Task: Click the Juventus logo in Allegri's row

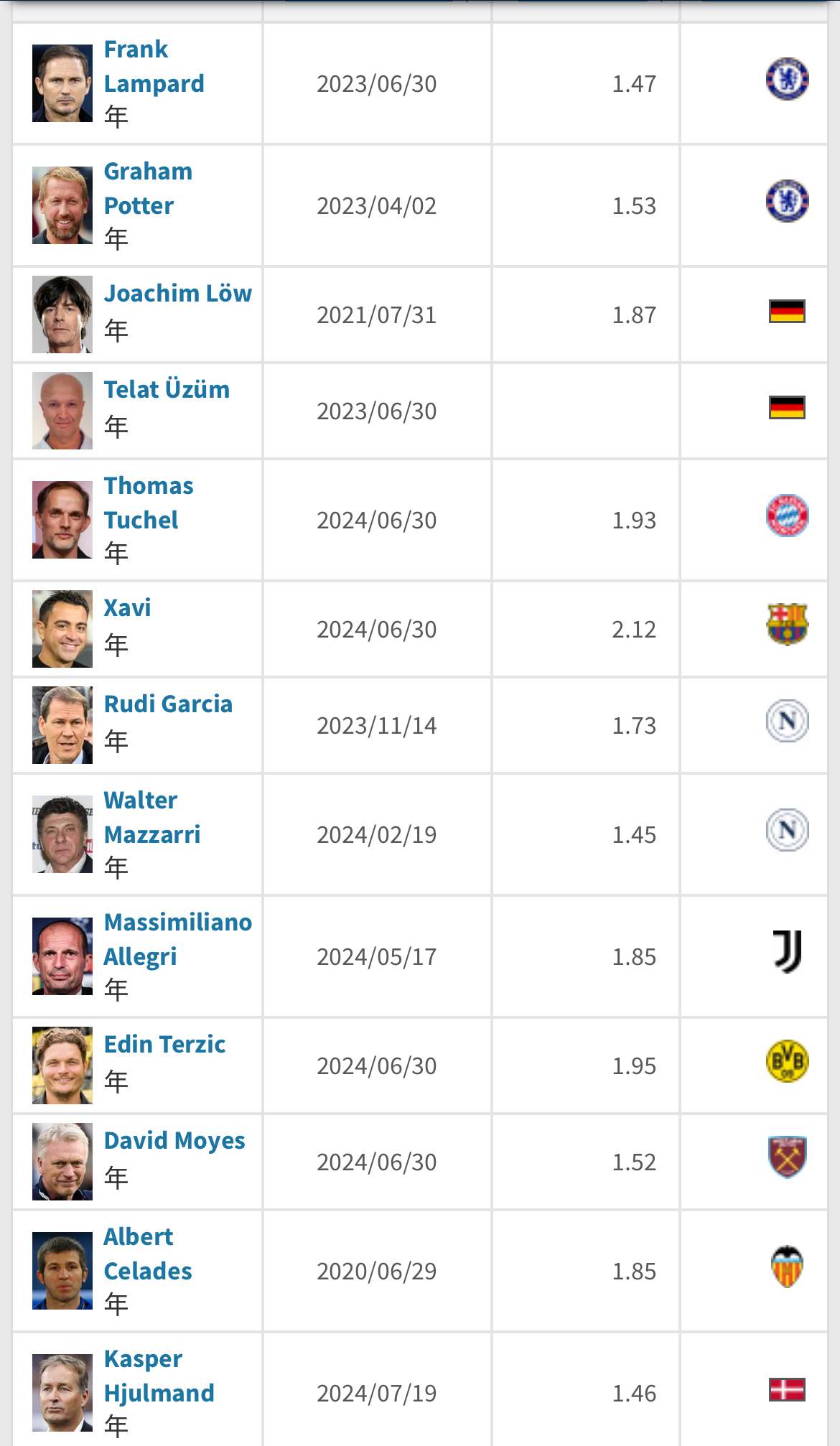Action: 787,952
